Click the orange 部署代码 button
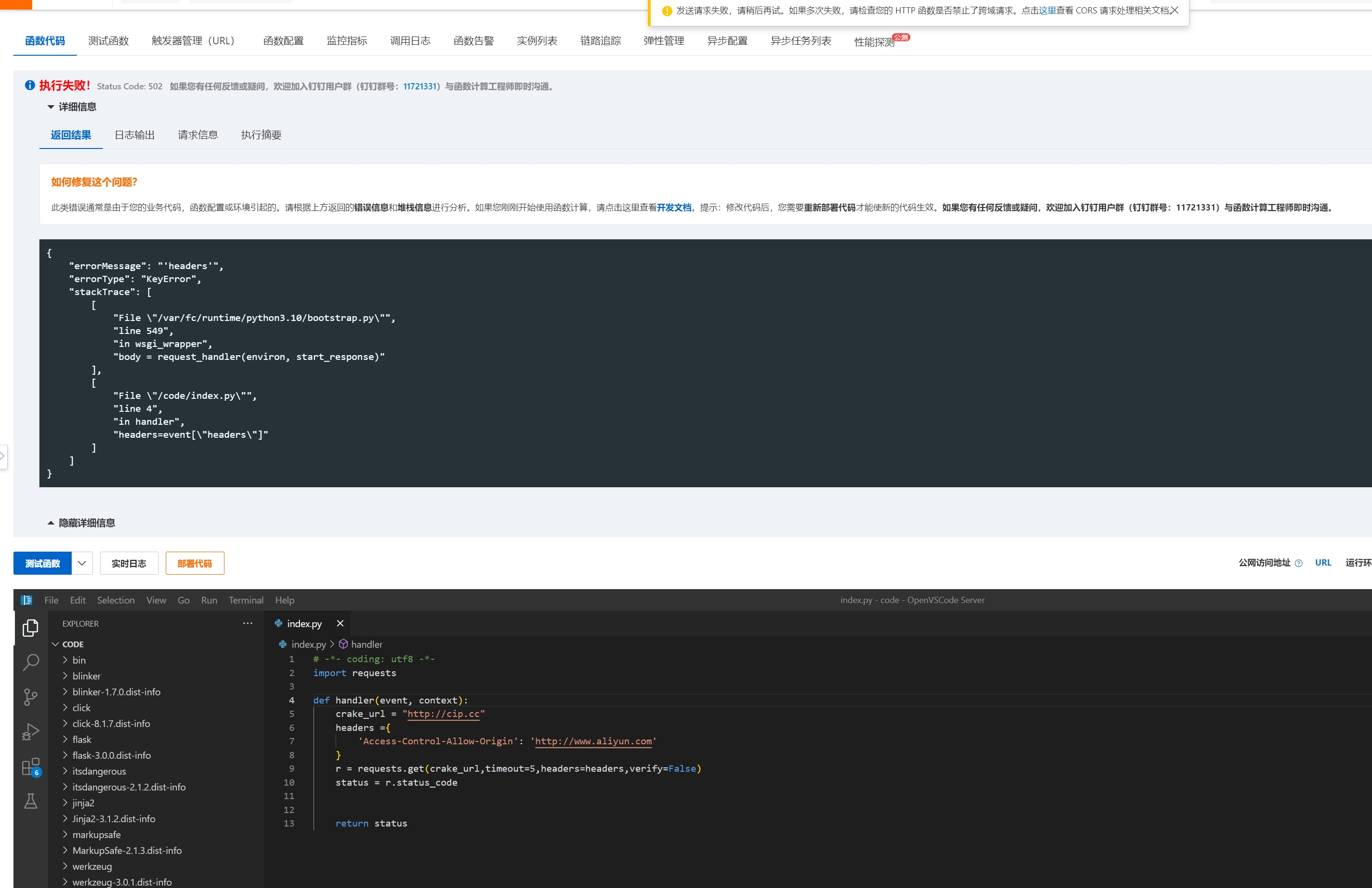 194,563
